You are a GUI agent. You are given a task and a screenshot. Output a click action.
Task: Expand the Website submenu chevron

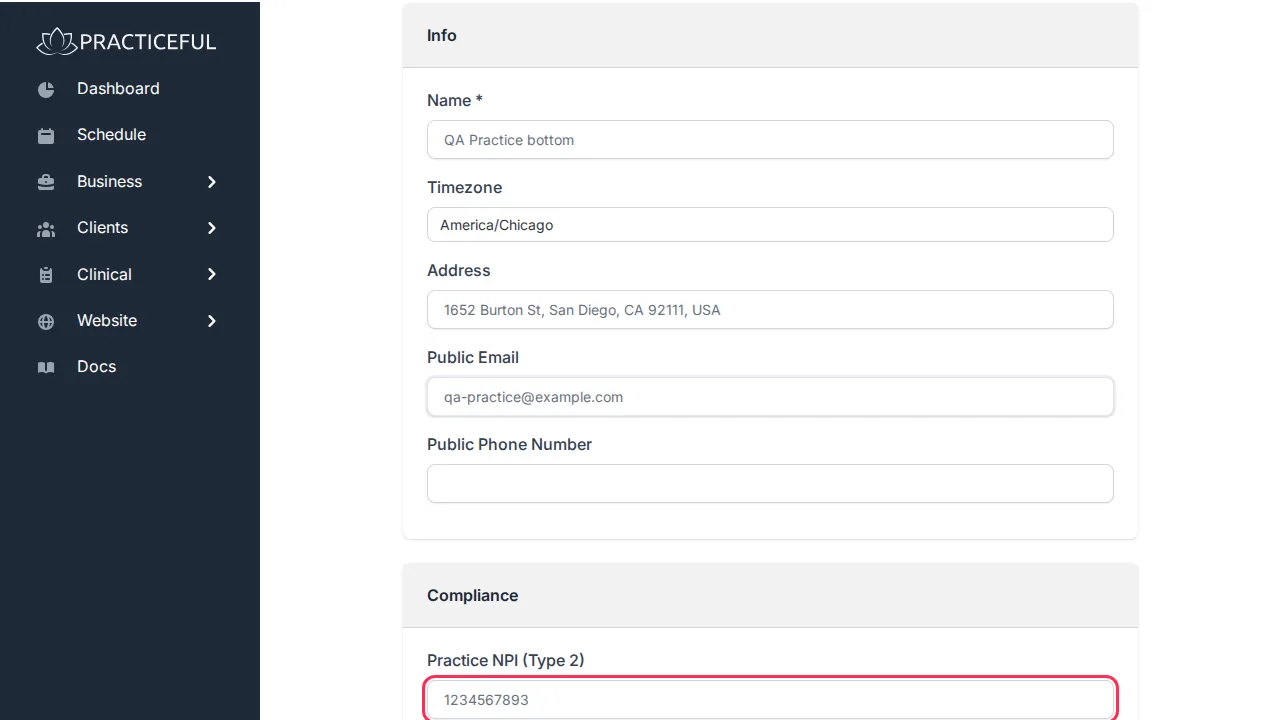coord(212,321)
